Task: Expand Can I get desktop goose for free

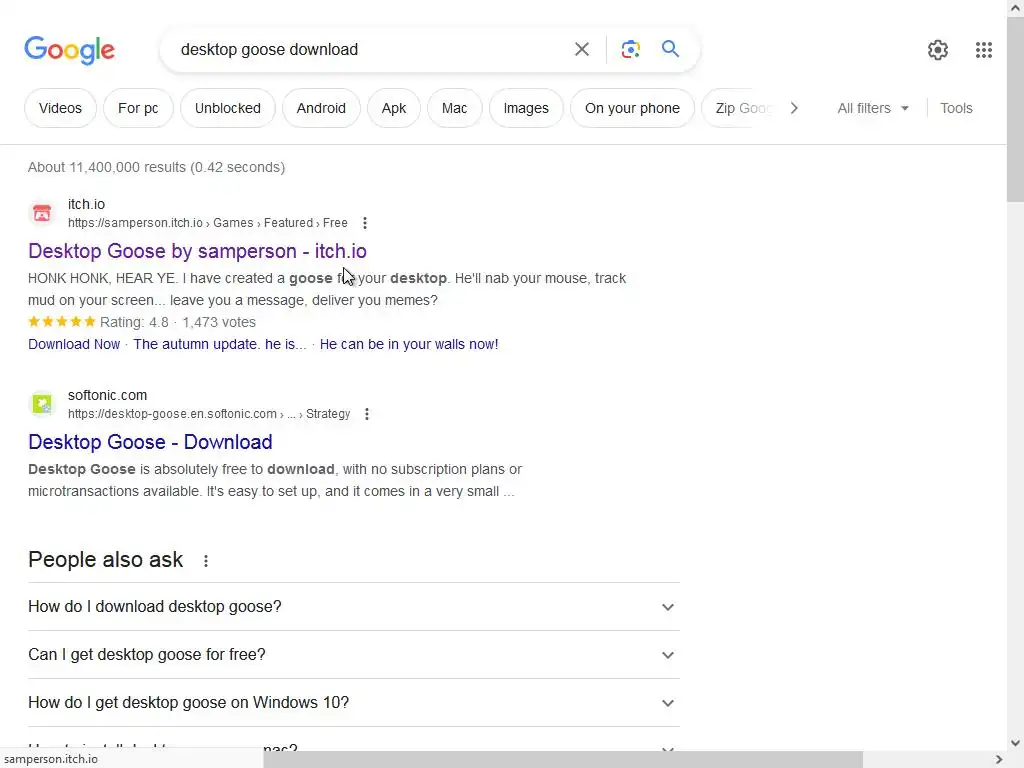Action: (353, 654)
